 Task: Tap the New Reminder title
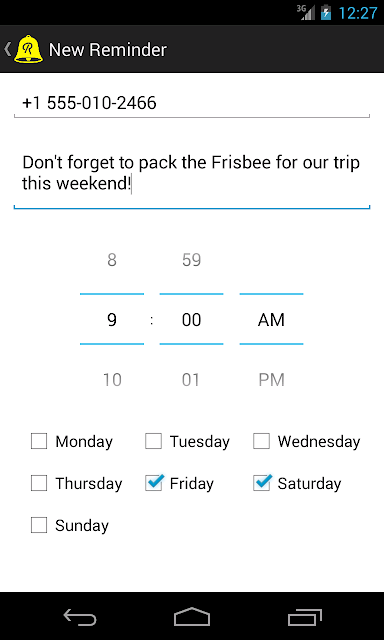click(x=108, y=50)
